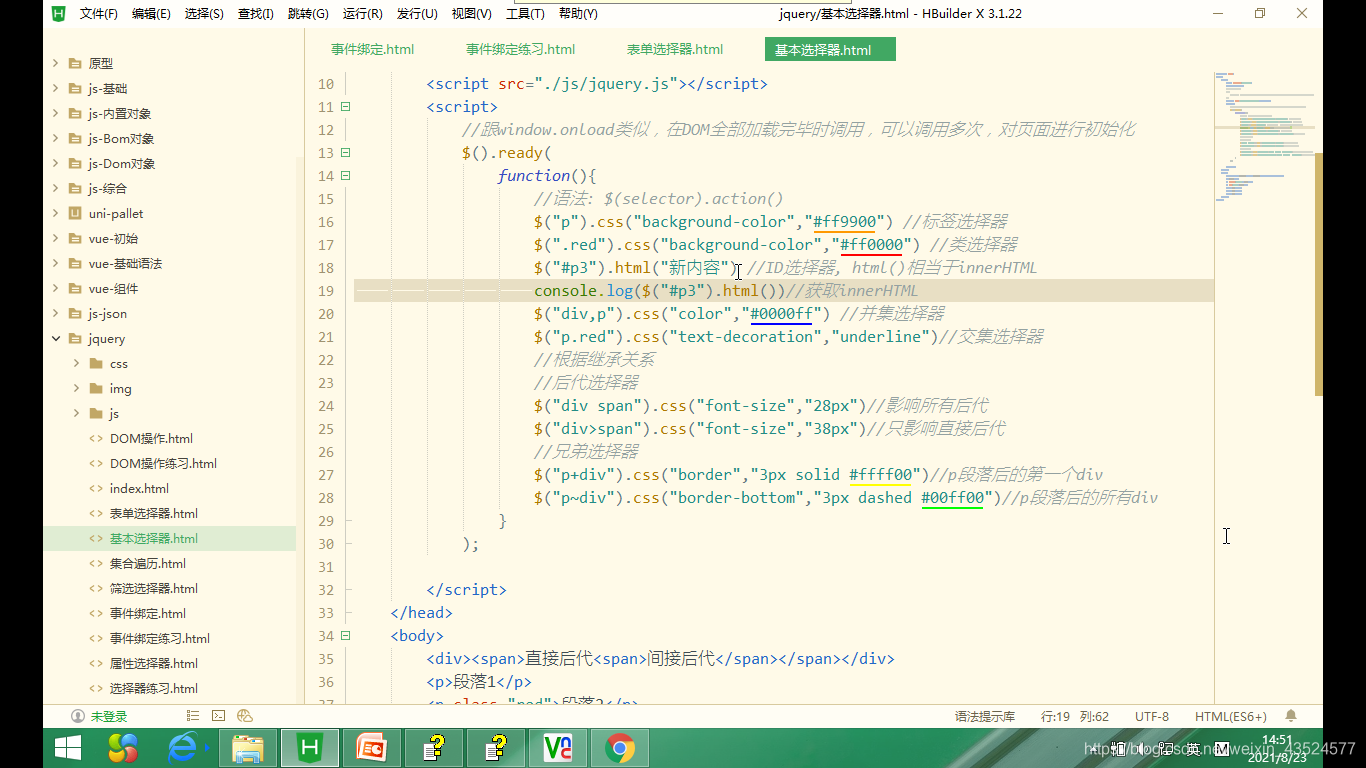Click the green #00ff00 color value
1366x768 pixels.
[953, 498]
